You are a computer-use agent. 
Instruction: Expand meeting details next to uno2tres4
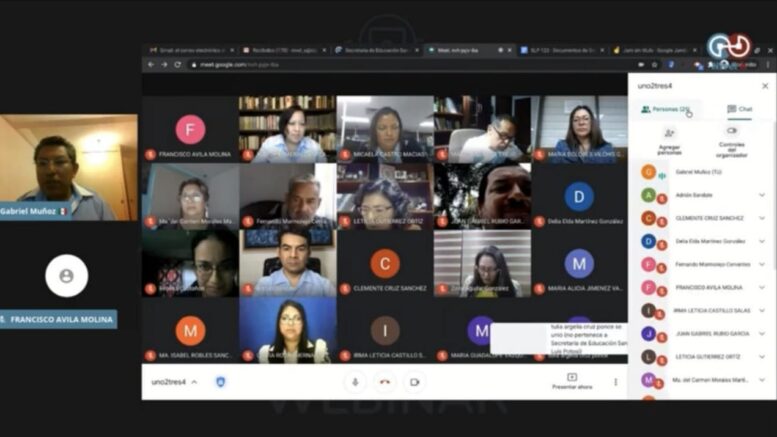pos(194,382)
